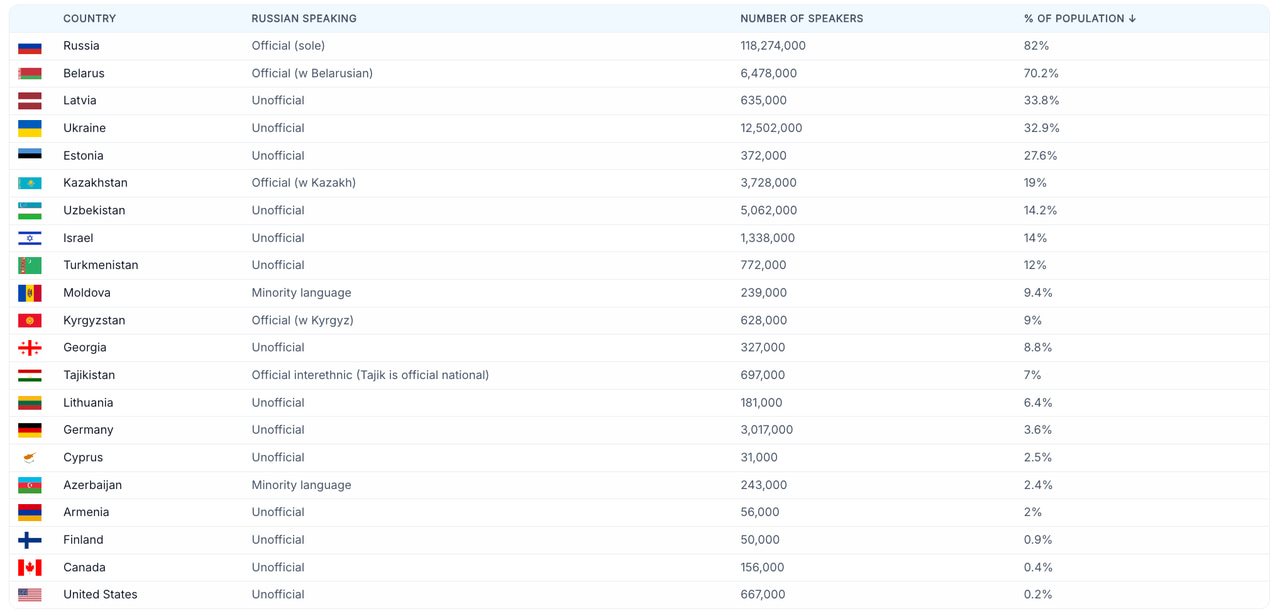Click Azerbaijan's 'Minority language' cell
This screenshot has width=1280, height=616.
pos(301,485)
